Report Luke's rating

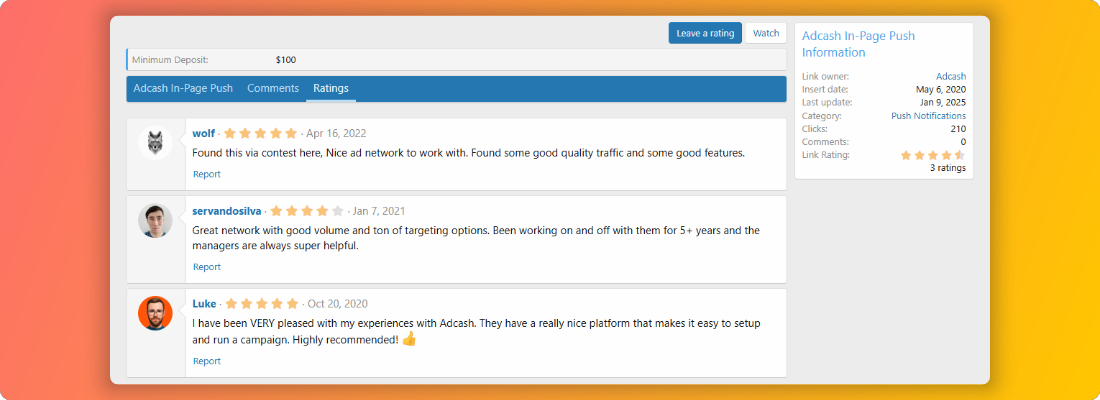click(207, 361)
